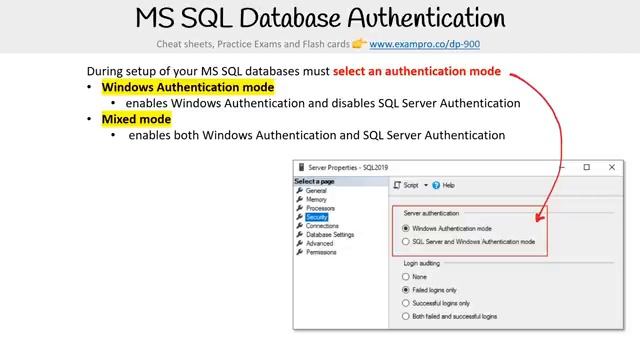
Task: Click the red 'select an authentication mode' text
Action: [x=417, y=71]
